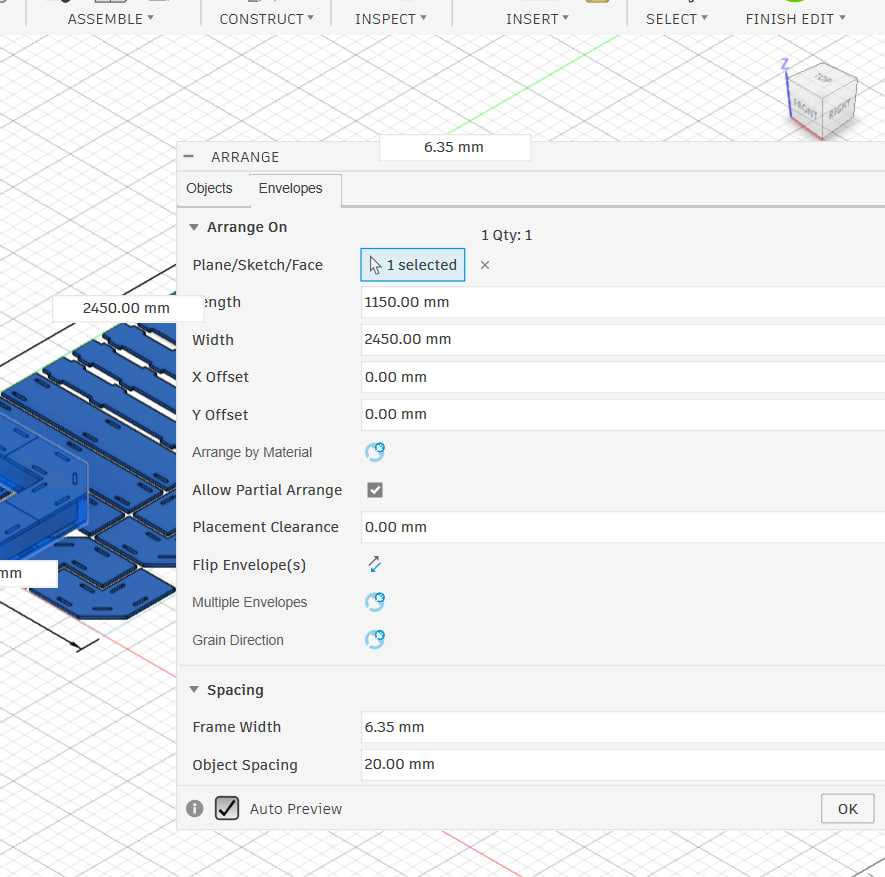The height and width of the screenshot is (877, 885).
Task: Open the INSPECT dropdown menu
Action: point(391,19)
